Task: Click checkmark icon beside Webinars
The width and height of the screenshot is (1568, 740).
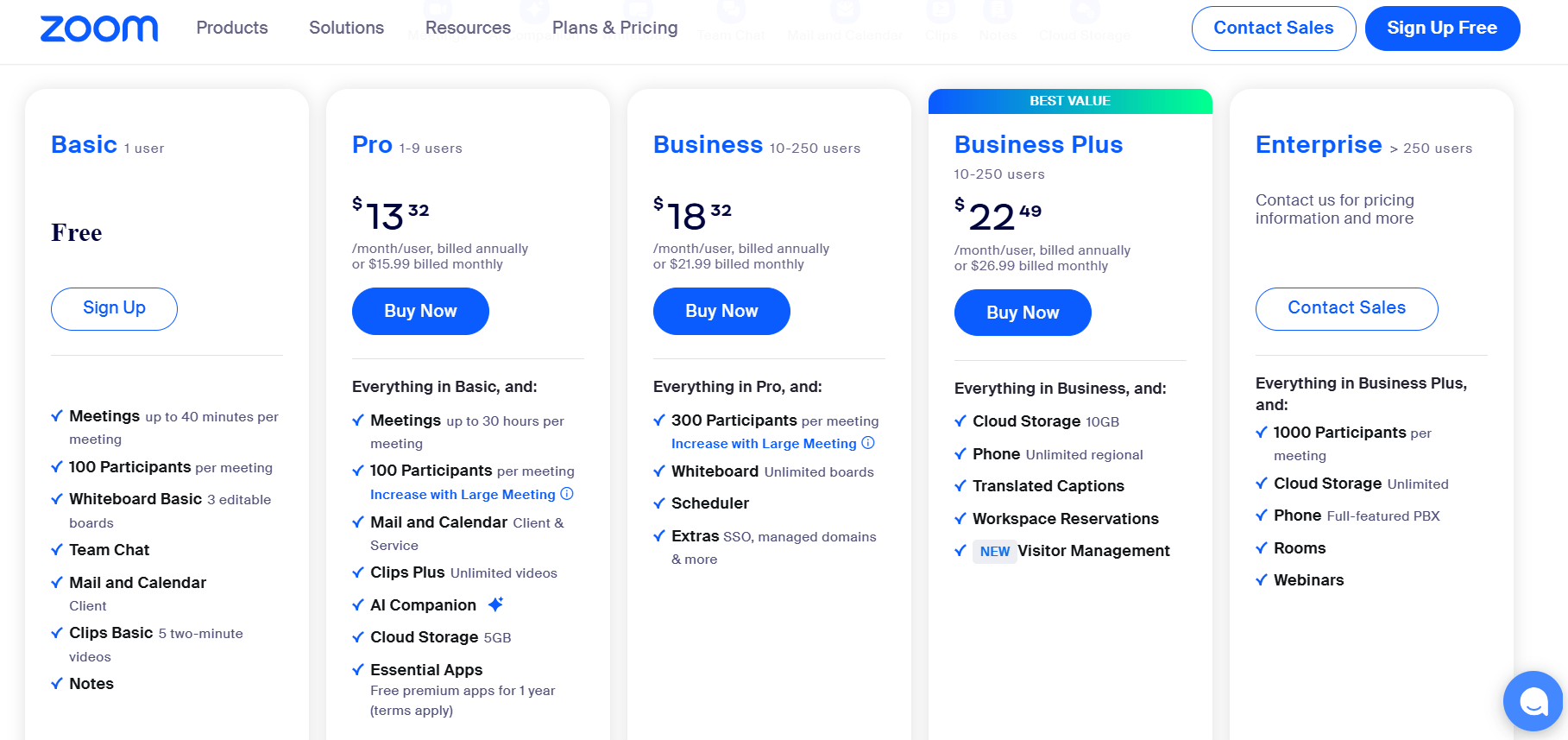Action: coord(1262,580)
